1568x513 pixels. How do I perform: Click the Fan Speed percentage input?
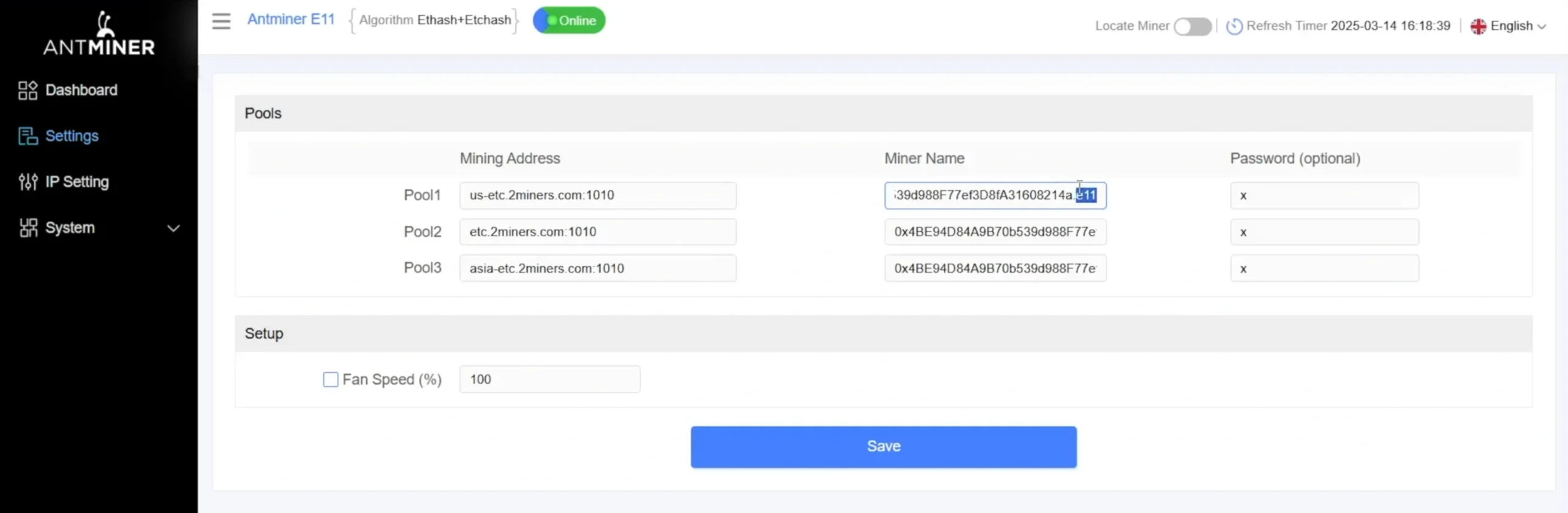(550, 380)
